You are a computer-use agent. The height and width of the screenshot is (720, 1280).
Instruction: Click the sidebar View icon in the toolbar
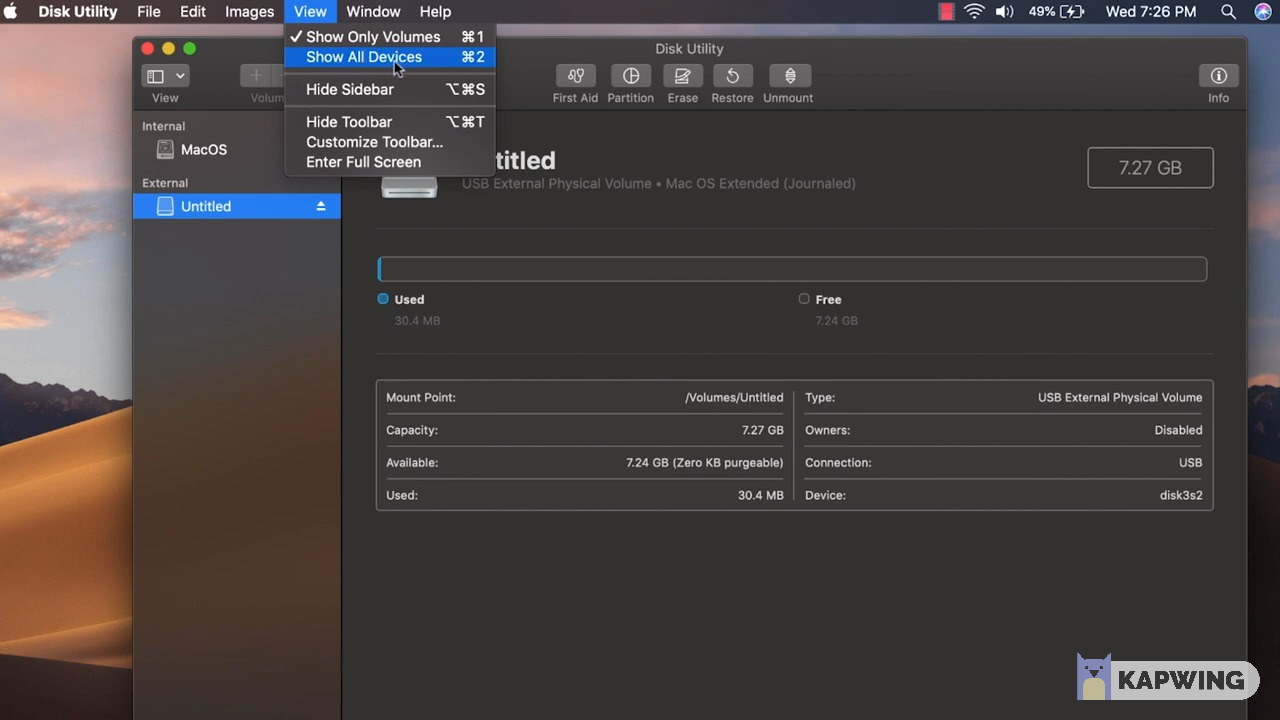[x=155, y=76]
